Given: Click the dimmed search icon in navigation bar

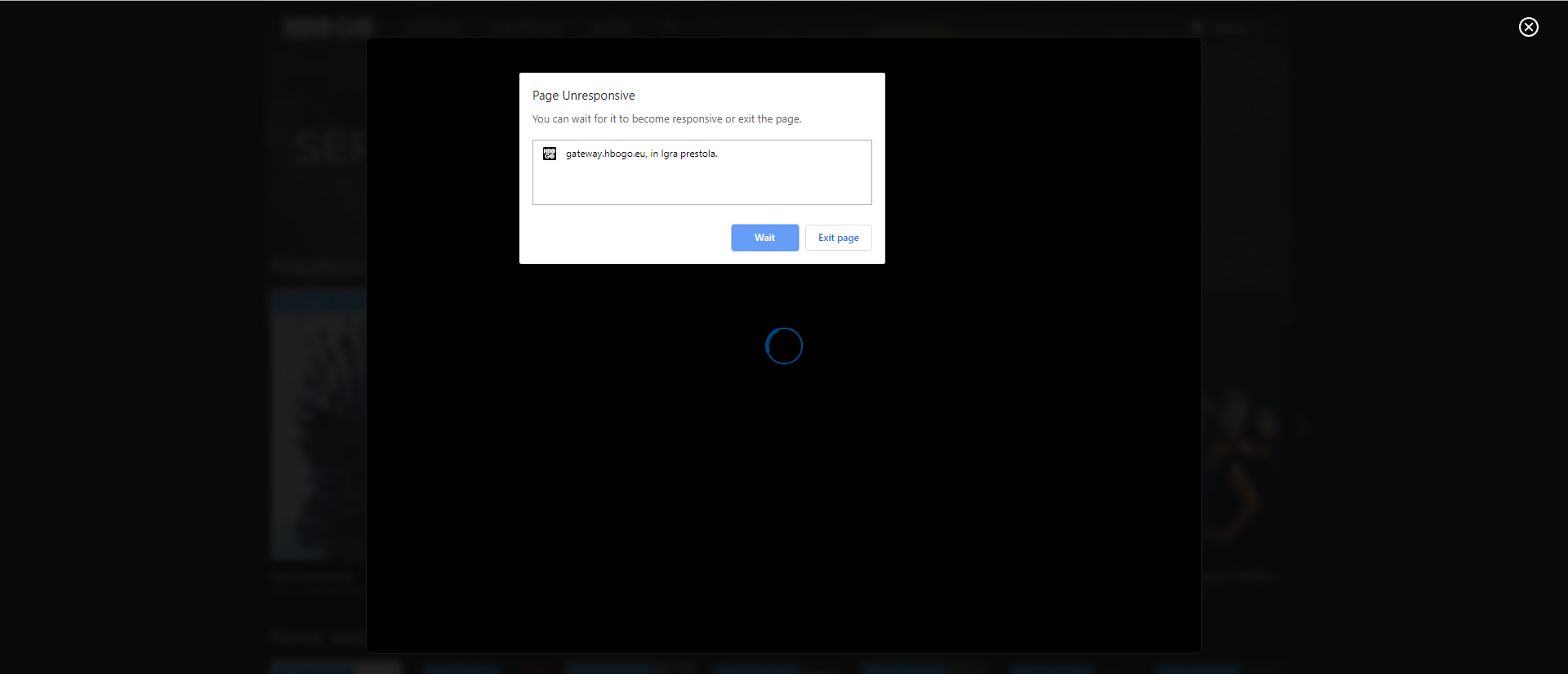Looking at the screenshot, I should pyautogui.click(x=669, y=27).
